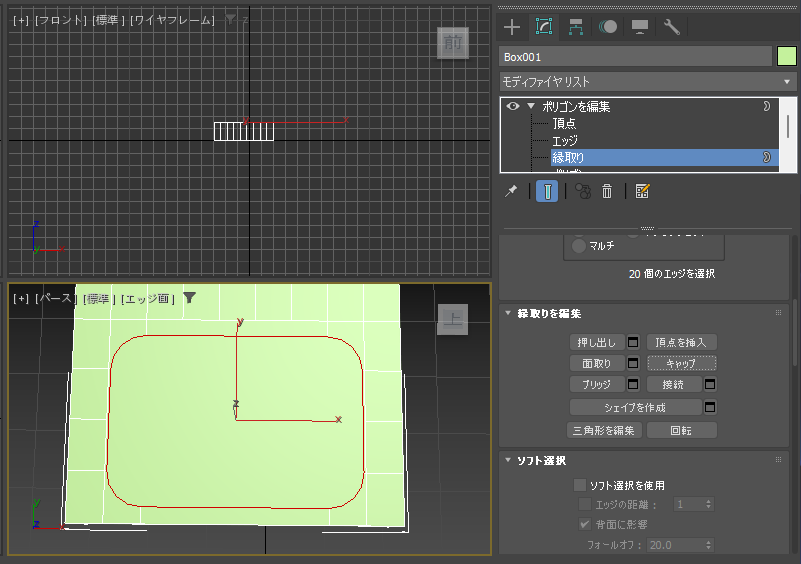The height and width of the screenshot is (564, 801).
Task: Click the 上 ViewCube face
Action: 453,319
